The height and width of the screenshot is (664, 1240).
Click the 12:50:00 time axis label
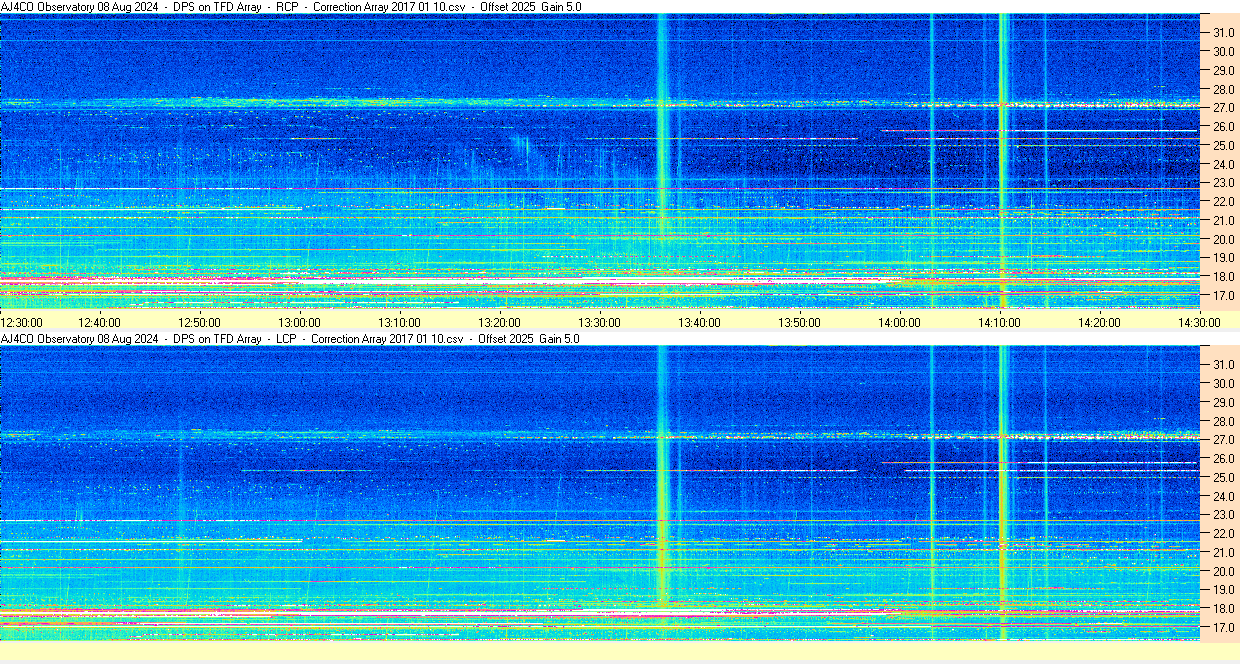pos(199,322)
